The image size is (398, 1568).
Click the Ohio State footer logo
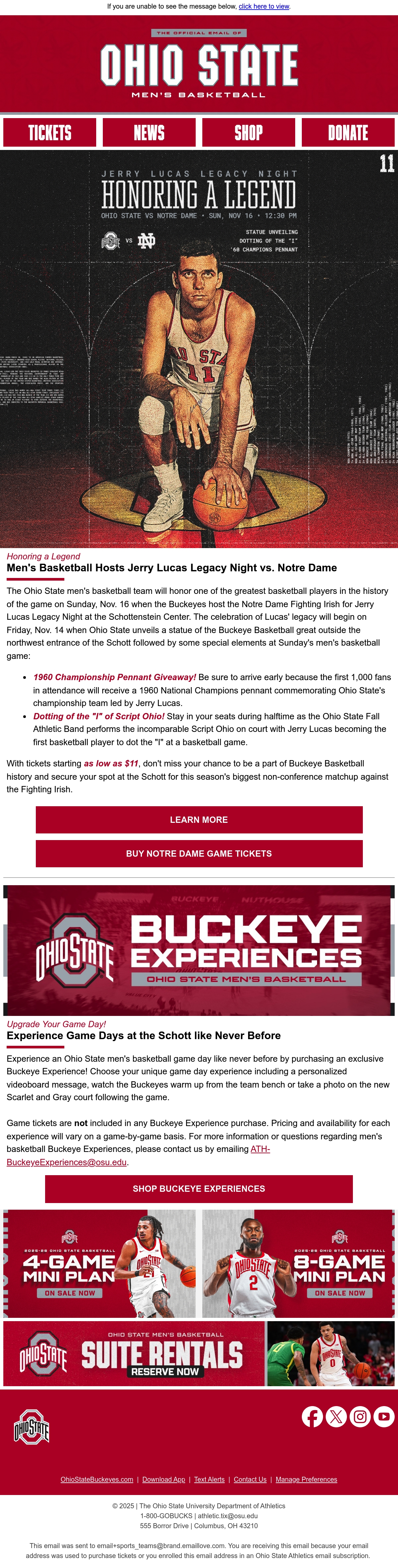tap(31, 1426)
